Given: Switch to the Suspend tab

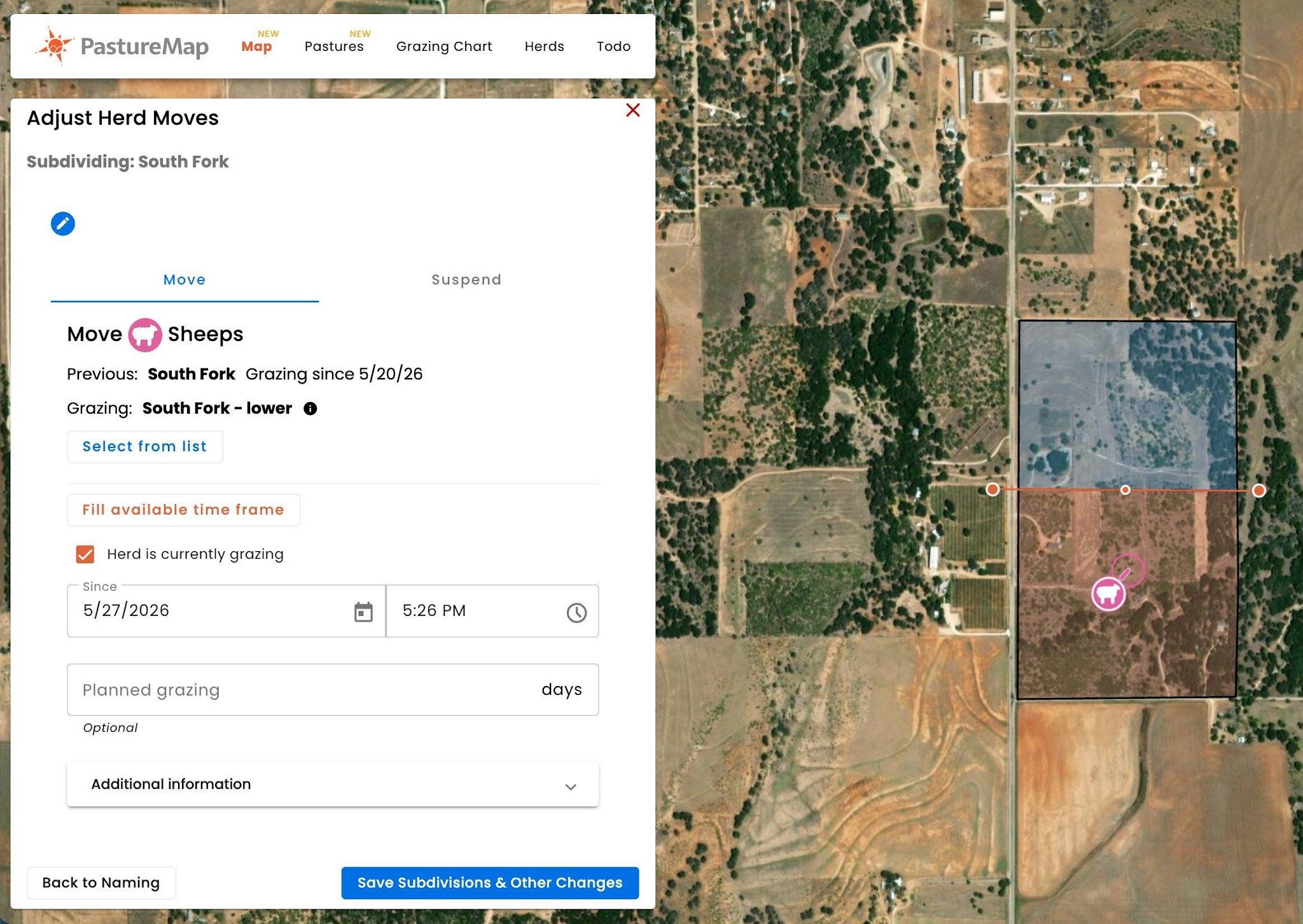Looking at the screenshot, I should click(466, 280).
